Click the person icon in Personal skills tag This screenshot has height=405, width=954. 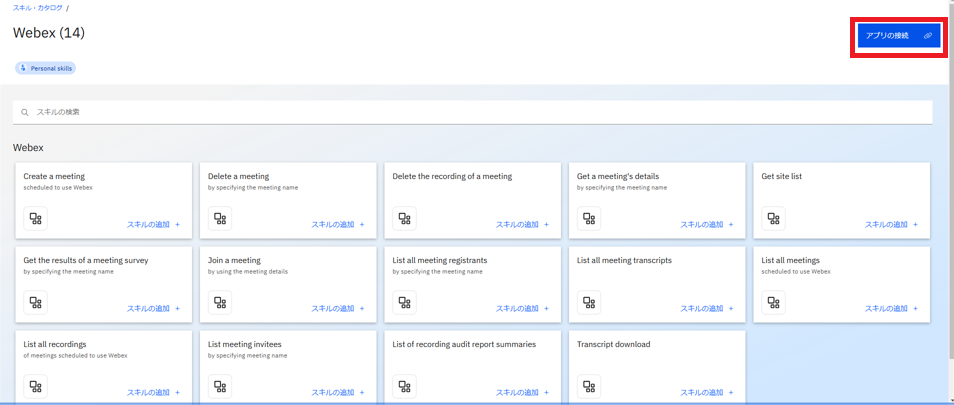click(23, 68)
